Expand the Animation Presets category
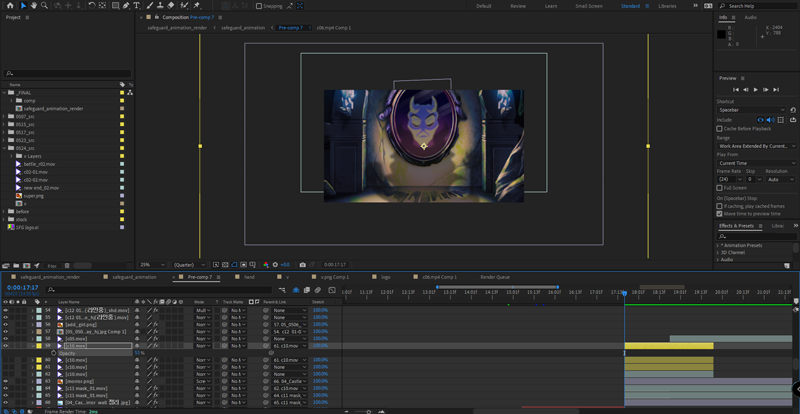The height and width of the screenshot is (414, 800). tap(720, 245)
